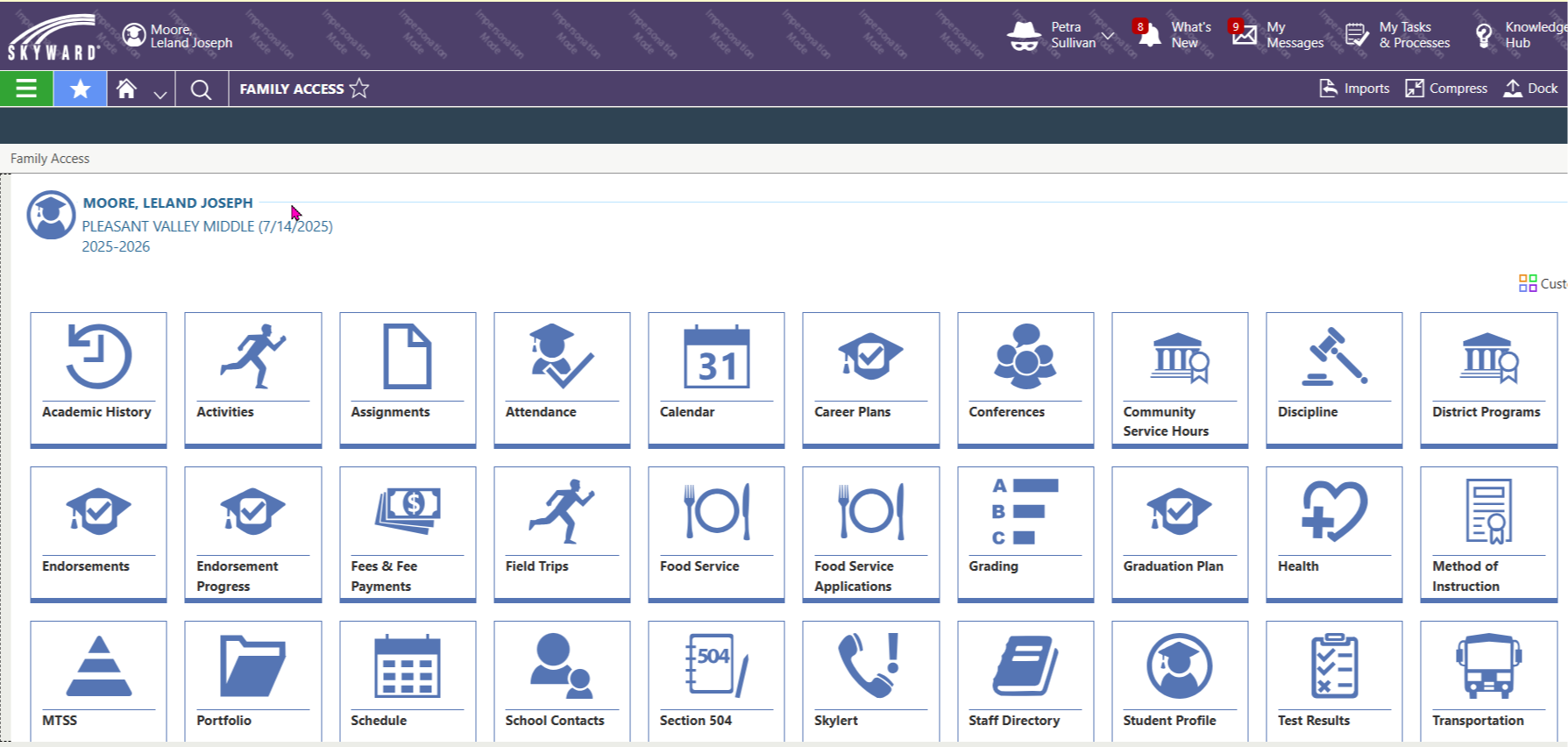The height and width of the screenshot is (747, 1568).
Task: Click the Family Access breadcrumb
Action: pos(50,159)
